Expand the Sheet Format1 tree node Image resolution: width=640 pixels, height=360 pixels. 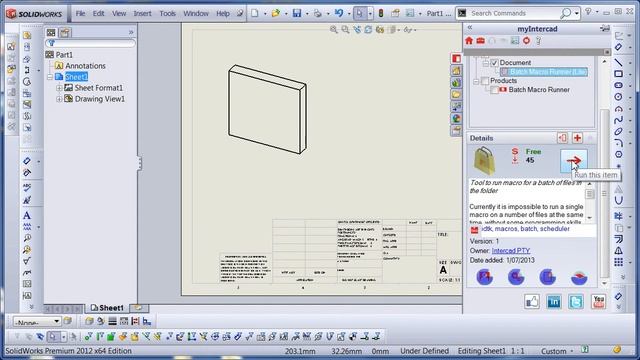pyautogui.click(x=59, y=88)
